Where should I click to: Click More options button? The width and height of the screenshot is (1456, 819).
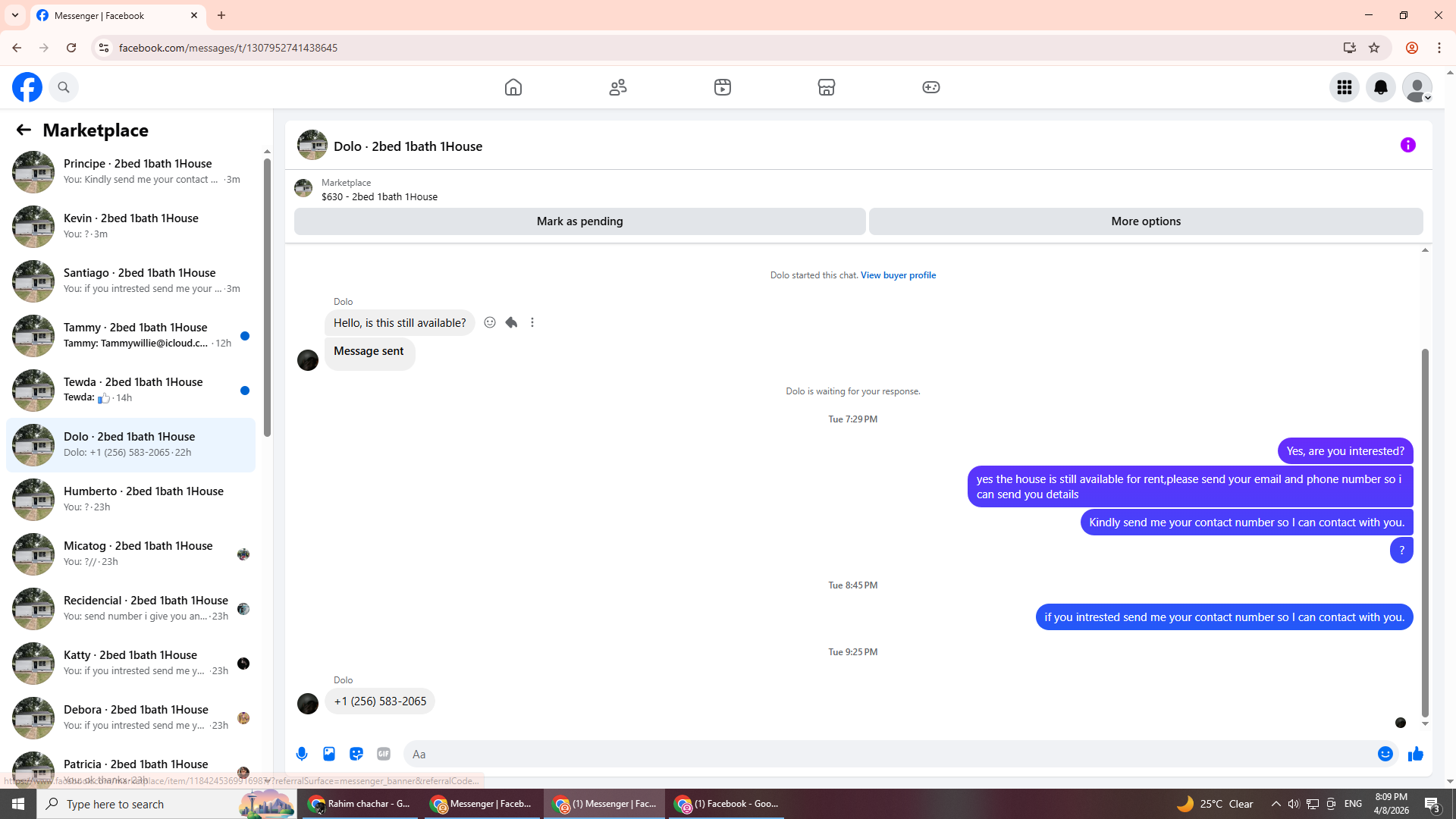pyautogui.click(x=1145, y=221)
